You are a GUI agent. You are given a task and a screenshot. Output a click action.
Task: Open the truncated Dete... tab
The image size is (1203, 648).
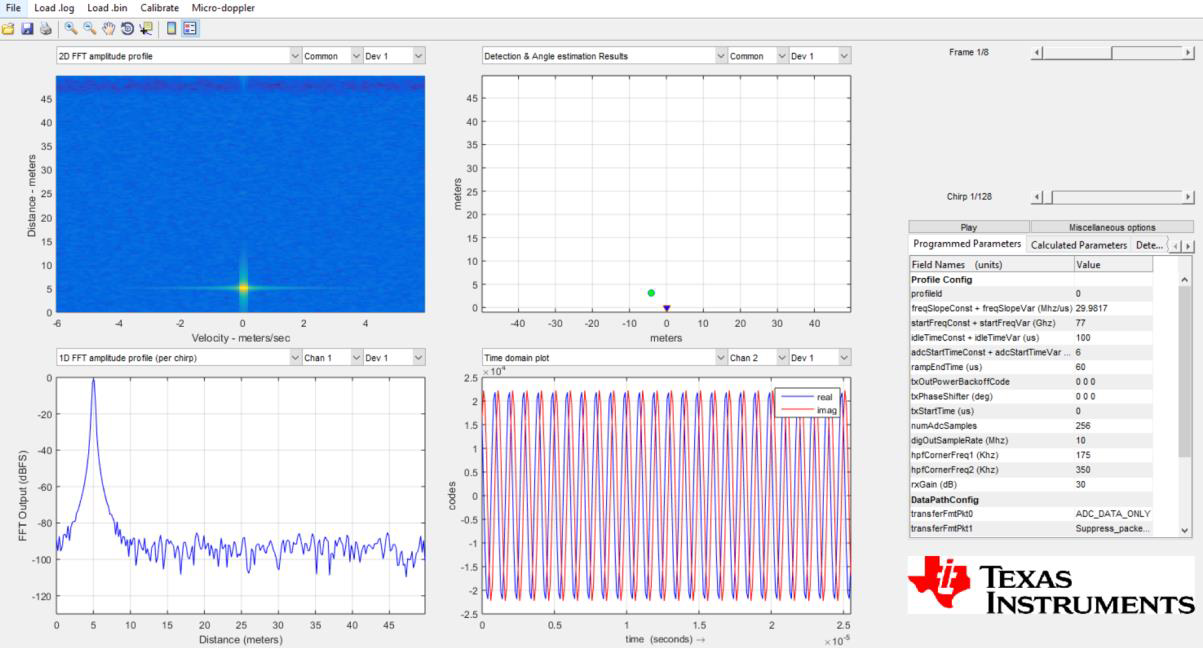coord(1149,244)
